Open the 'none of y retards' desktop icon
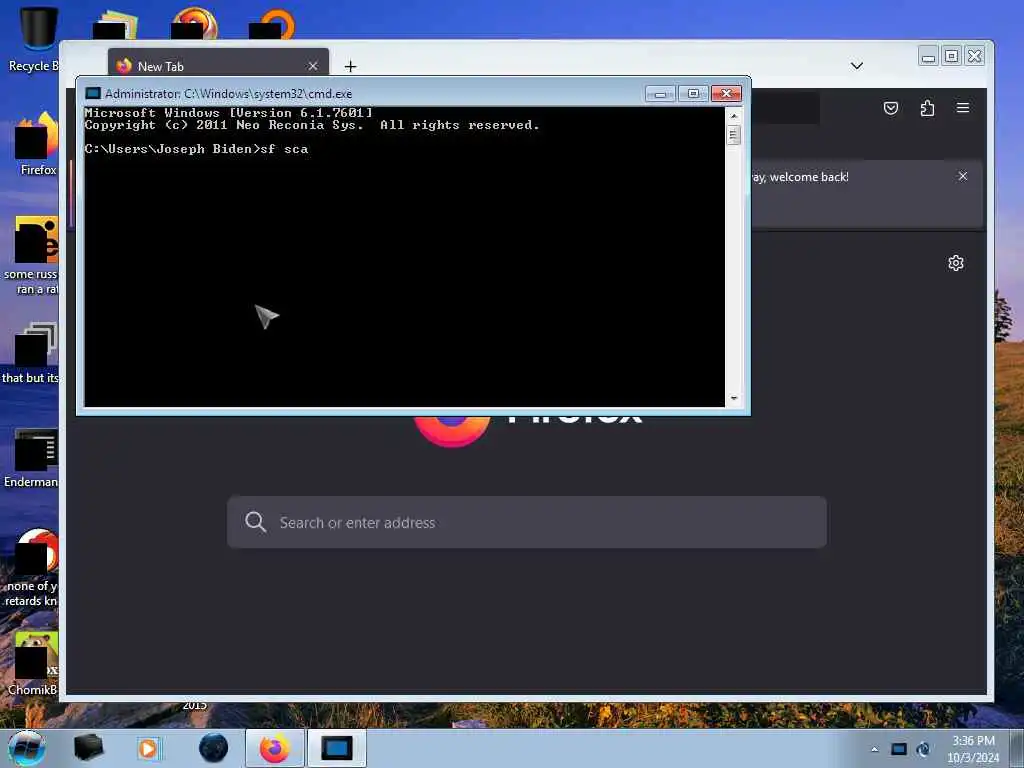The image size is (1024, 768). point(31,568)
